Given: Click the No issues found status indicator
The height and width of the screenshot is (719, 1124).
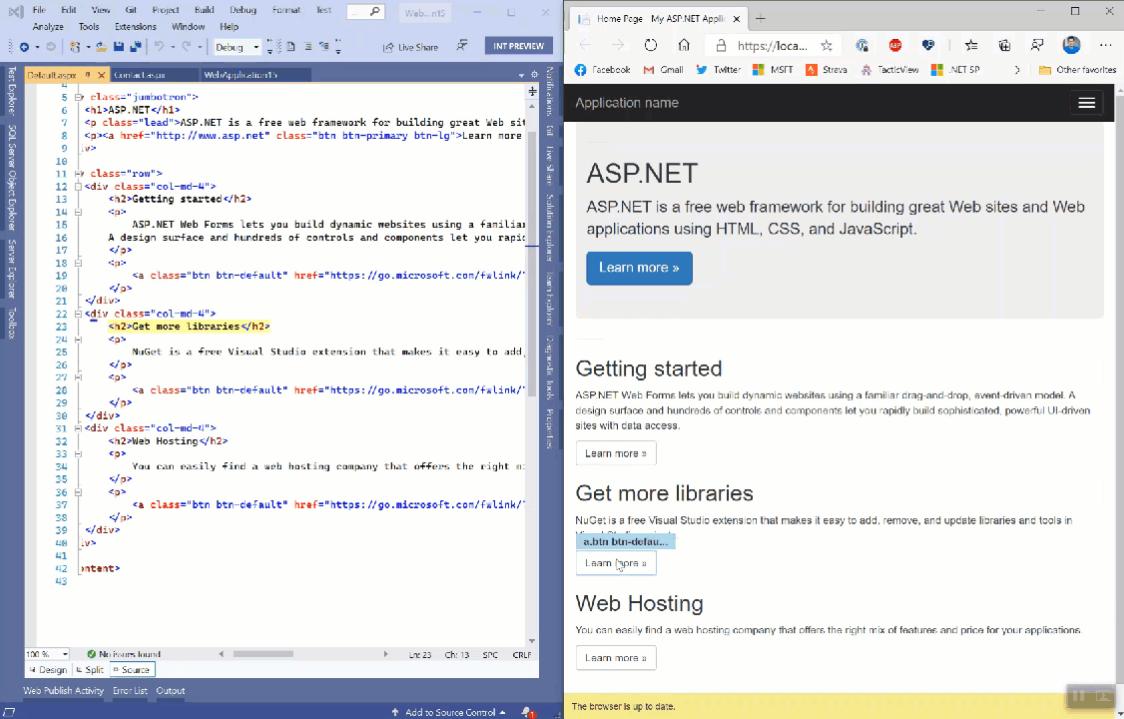Looking at the screenshot, I should (123, 654).
